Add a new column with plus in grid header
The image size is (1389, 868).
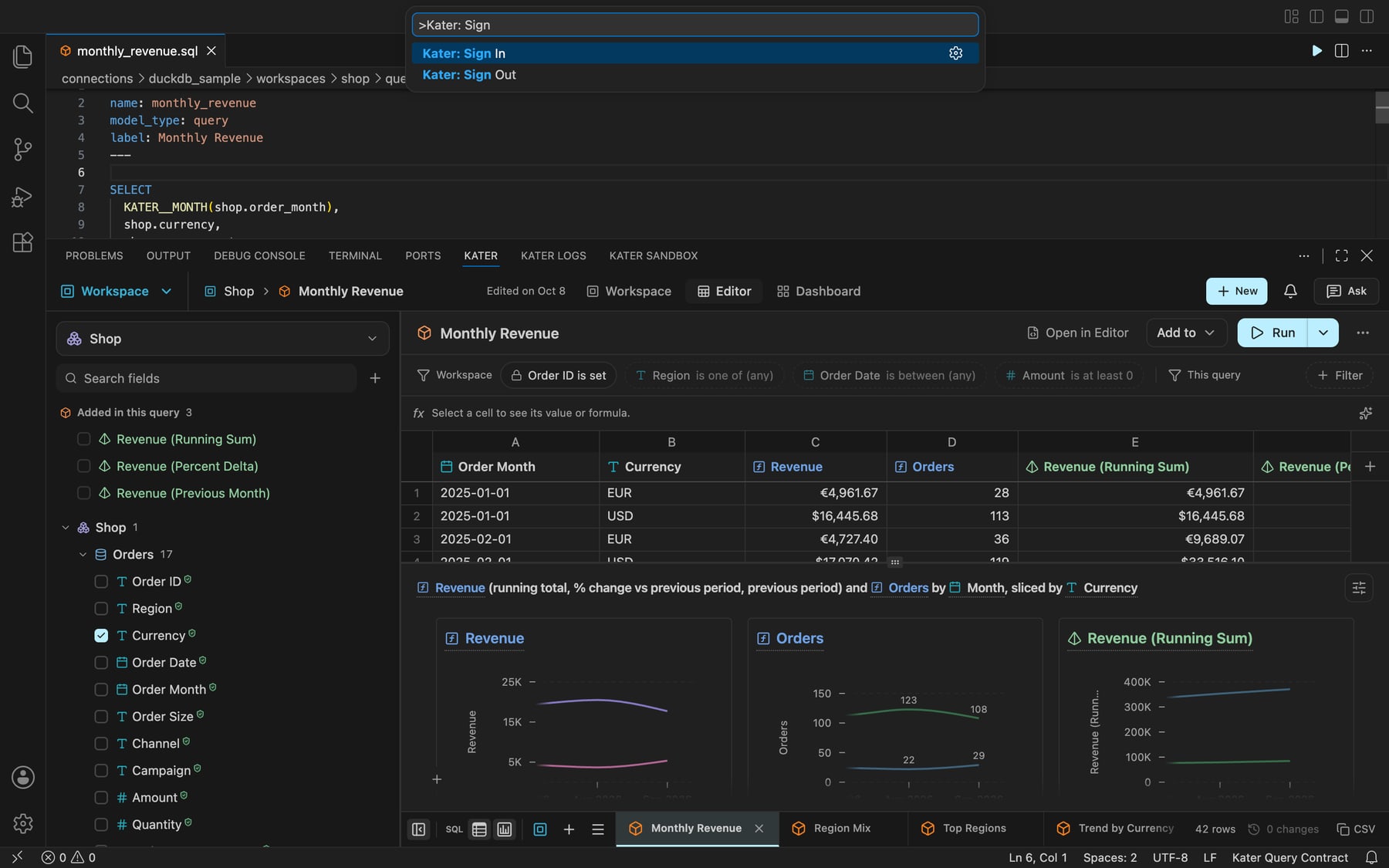1370,467
